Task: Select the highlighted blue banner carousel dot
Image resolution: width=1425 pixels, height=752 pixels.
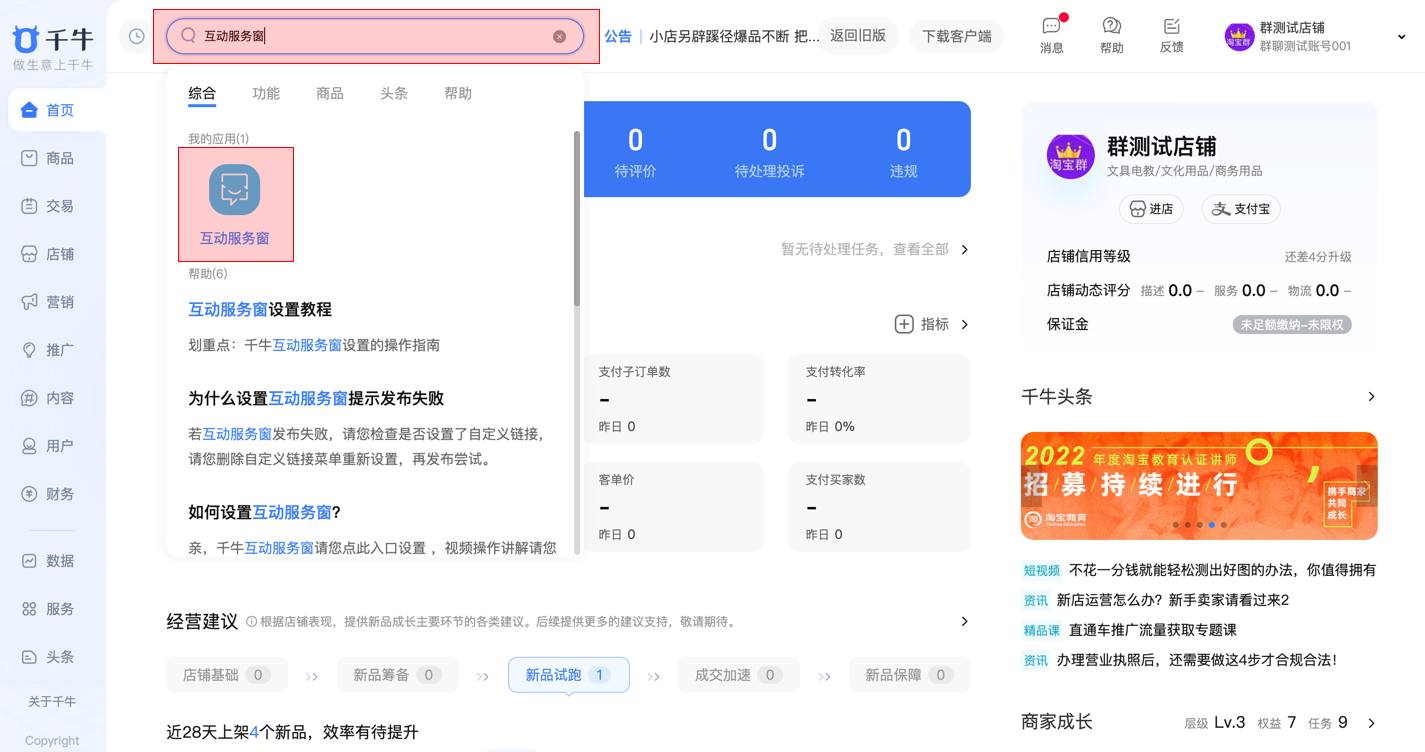Action: (1211, 525)
